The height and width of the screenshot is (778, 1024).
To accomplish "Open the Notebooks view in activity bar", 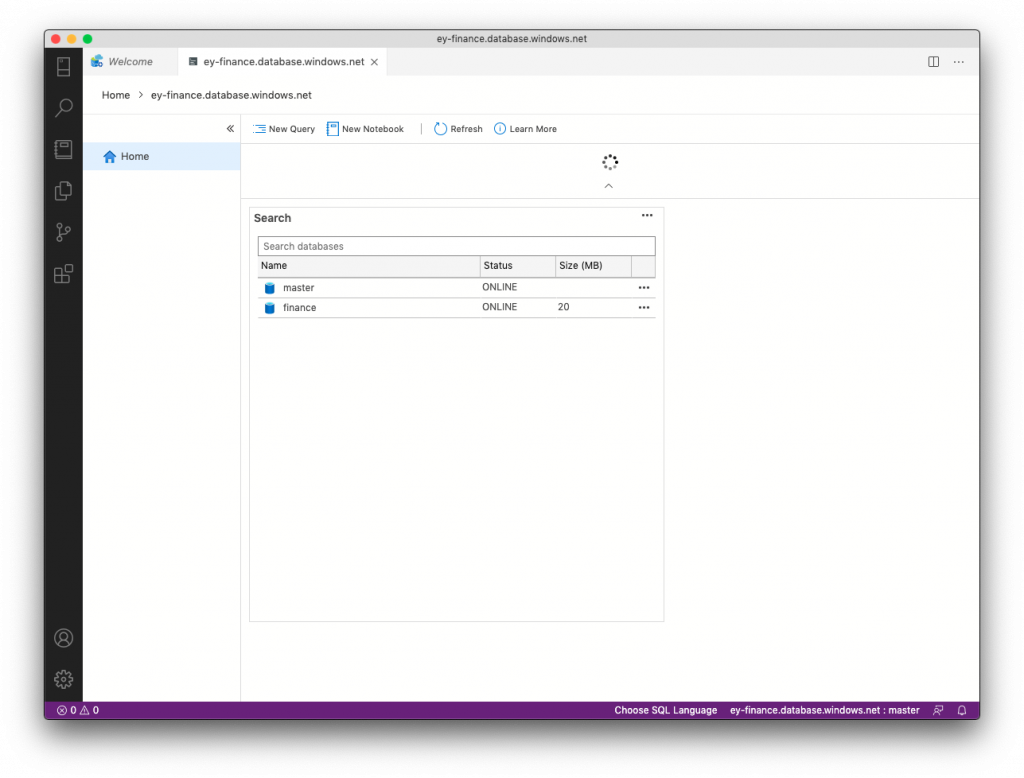I will tap(63, 150).
